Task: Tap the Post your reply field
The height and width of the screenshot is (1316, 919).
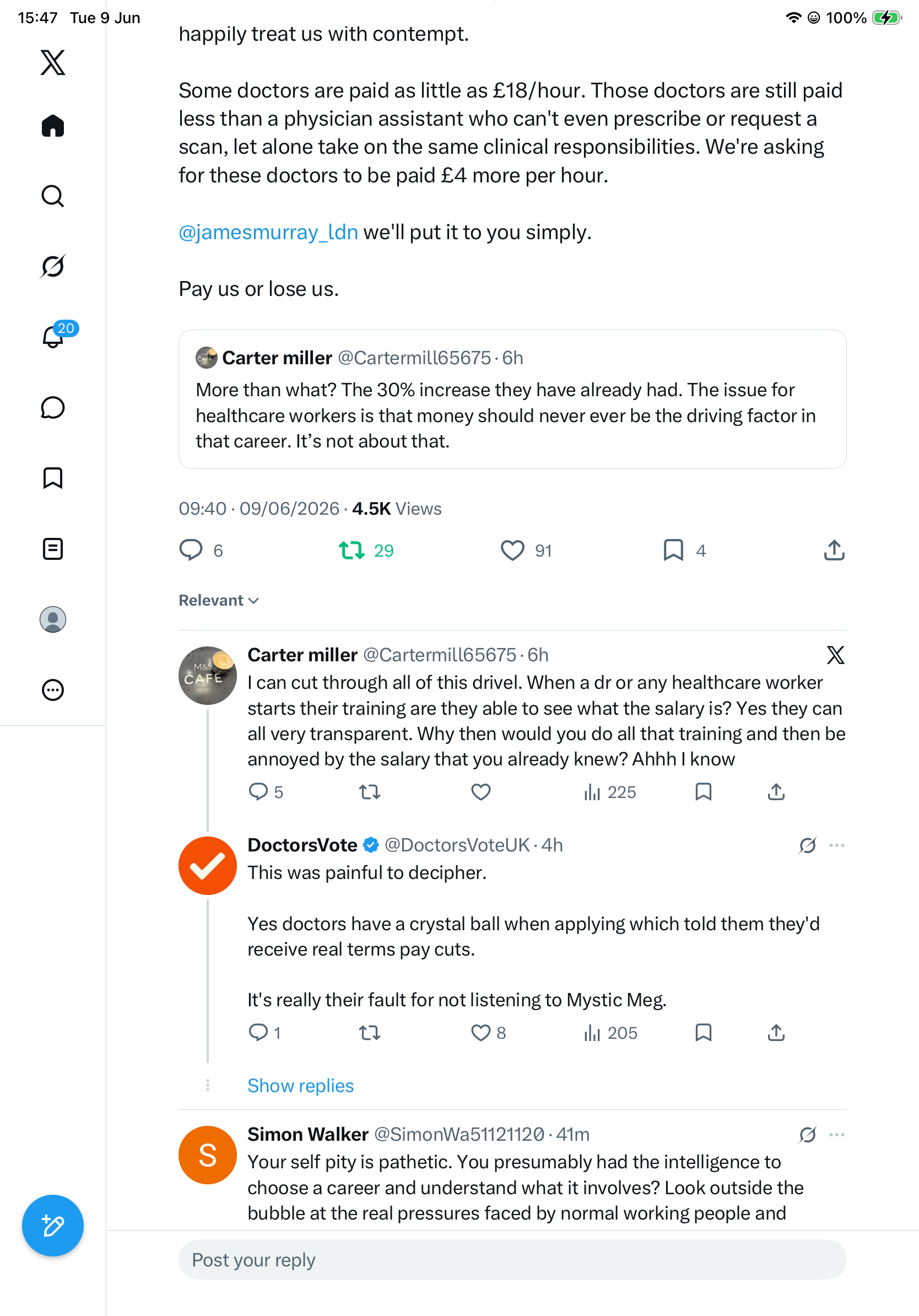Action: coord(512,1260)
